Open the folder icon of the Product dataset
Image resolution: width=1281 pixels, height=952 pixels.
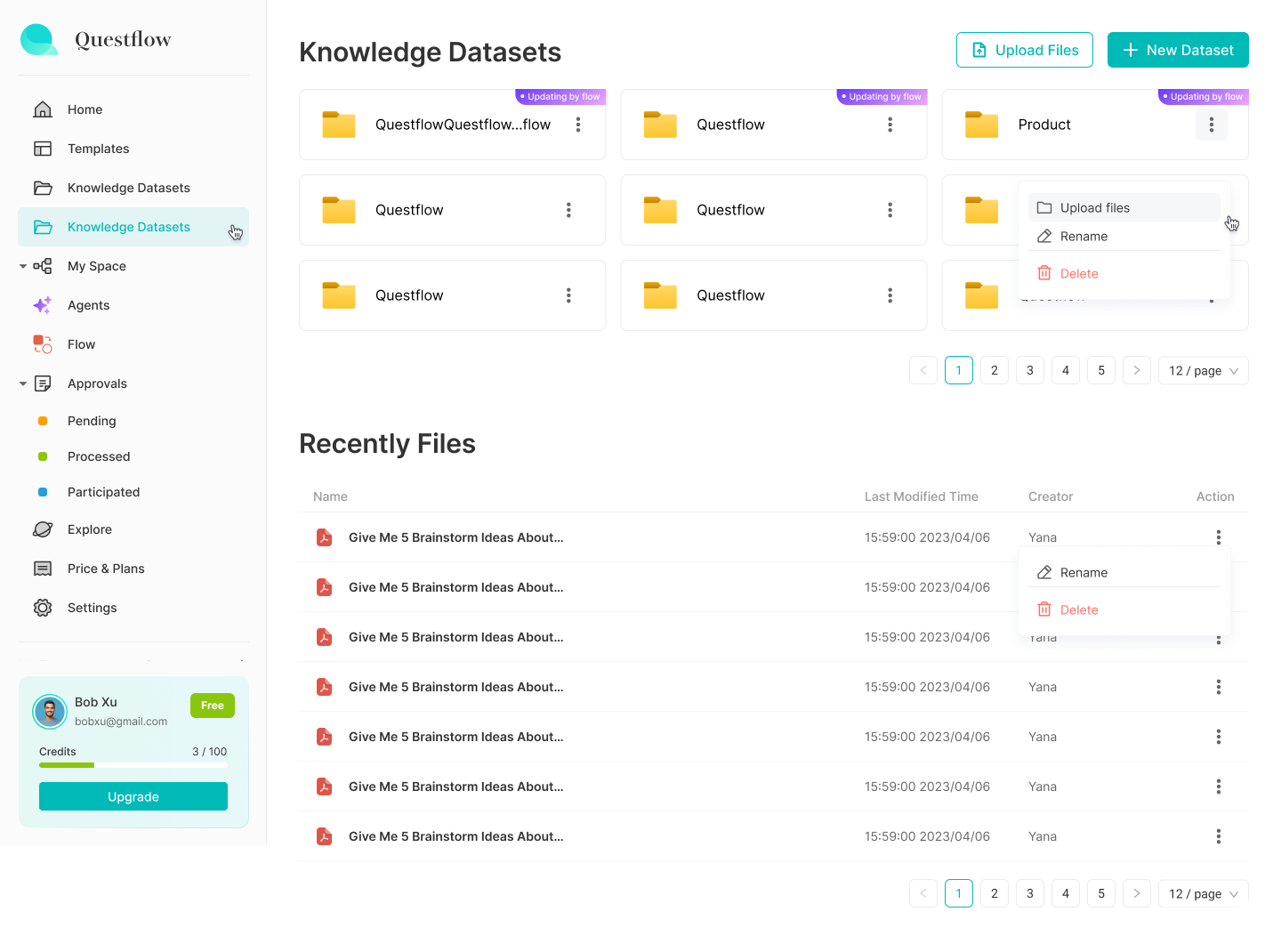coord(981,125)
